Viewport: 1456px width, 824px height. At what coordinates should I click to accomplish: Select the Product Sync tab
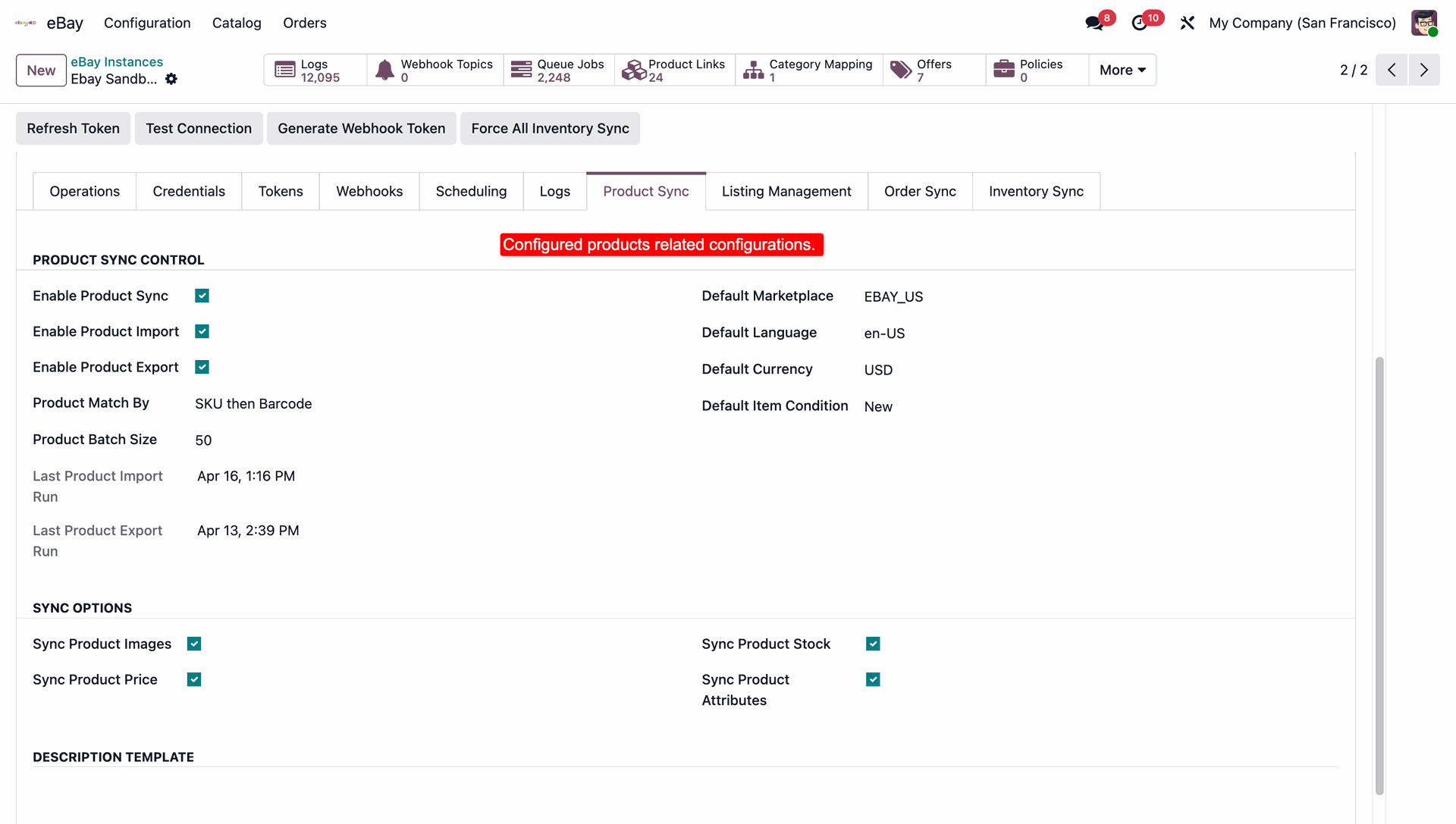[646, 192]
